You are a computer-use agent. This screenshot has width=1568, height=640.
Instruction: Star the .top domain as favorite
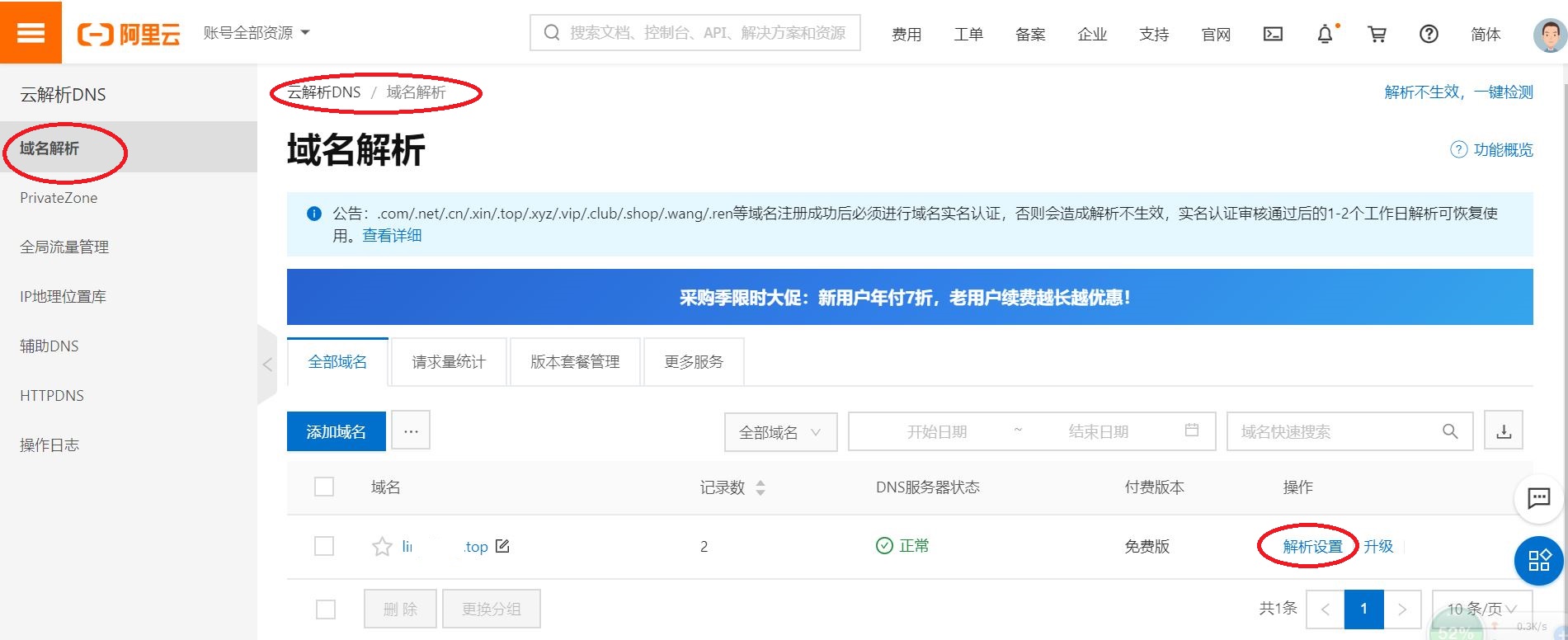point(382,546)
